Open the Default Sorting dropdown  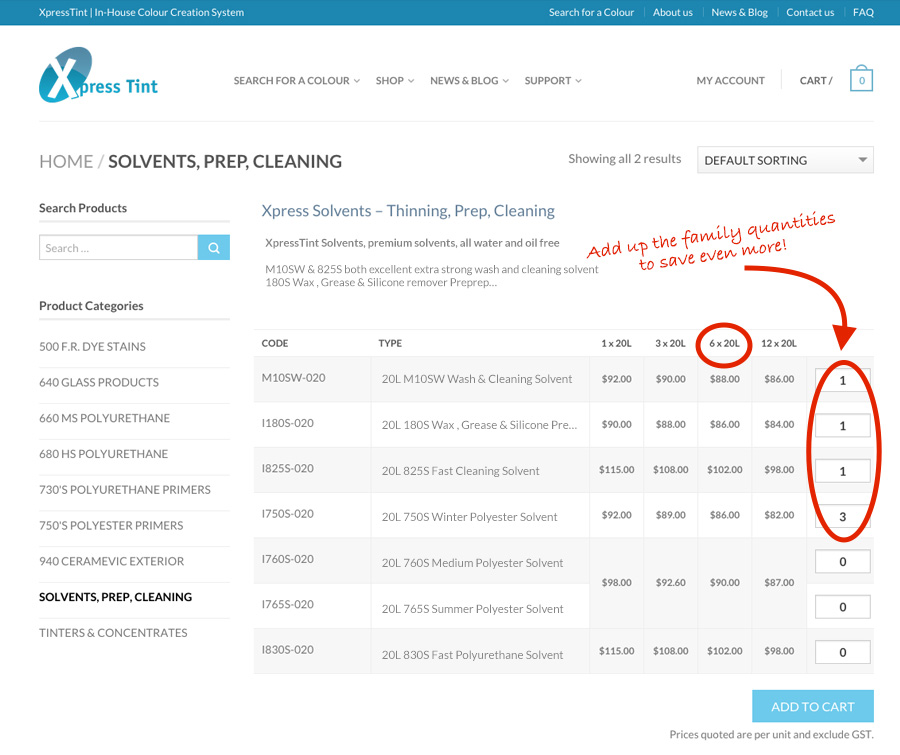tap(785, 160)
